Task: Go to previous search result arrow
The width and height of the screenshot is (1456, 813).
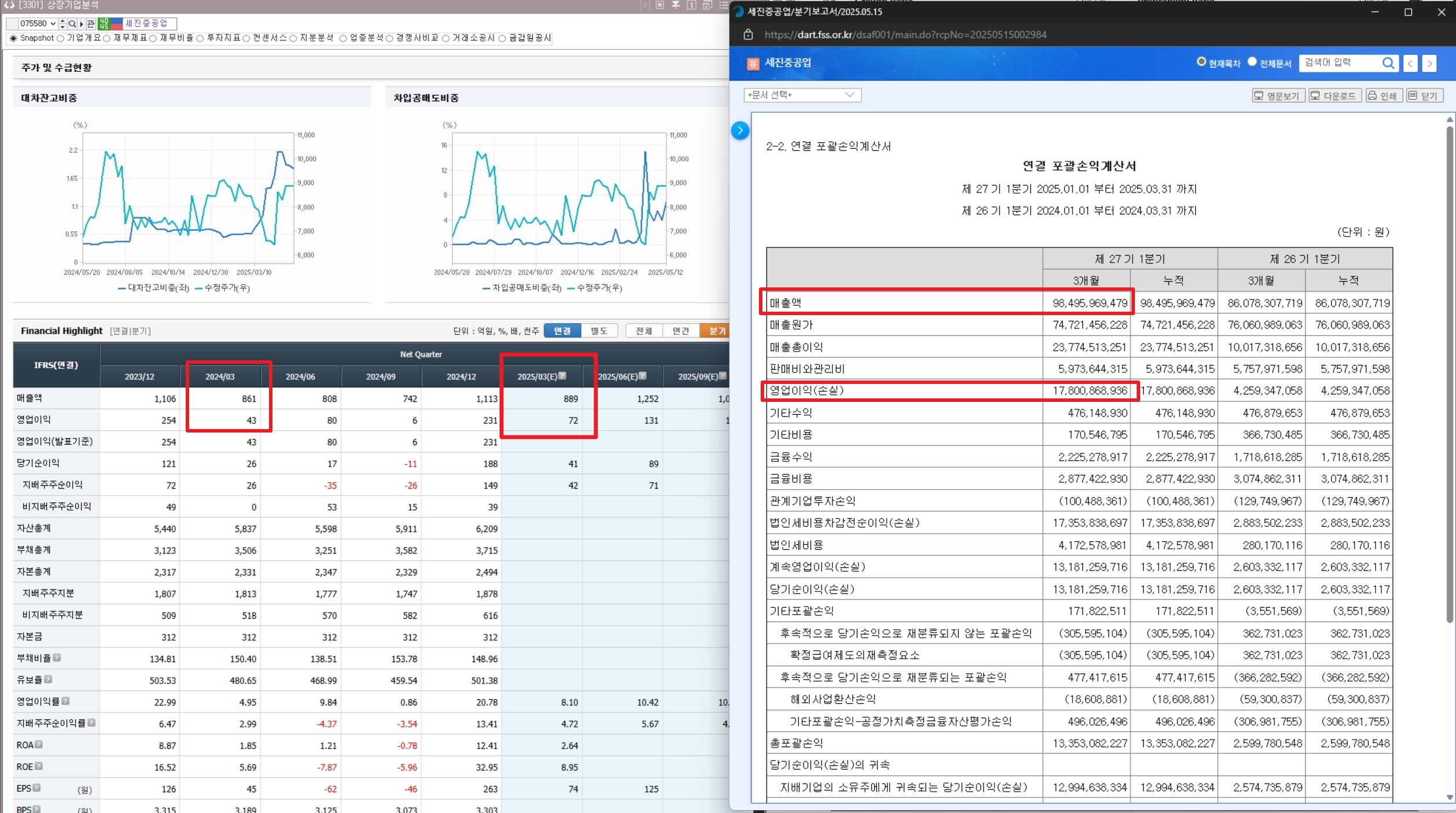Action: point(1410,64)
